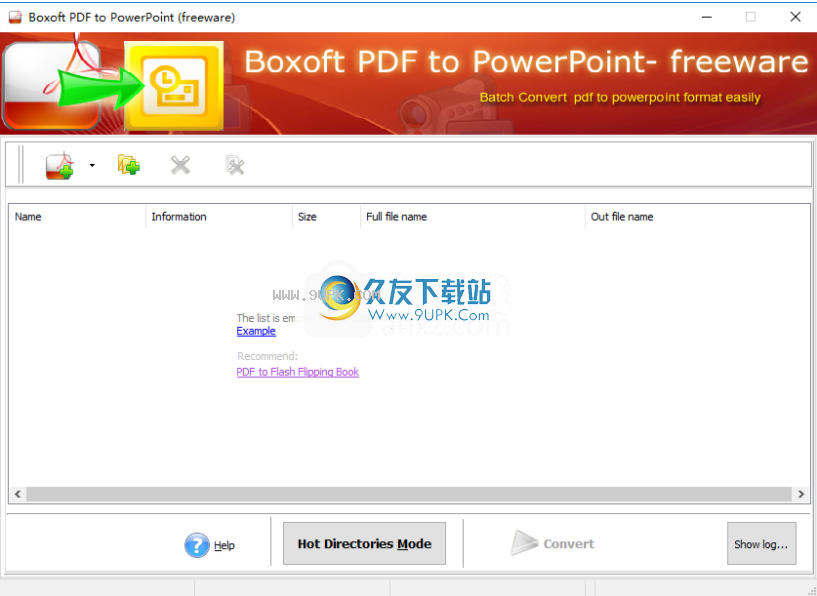Sort by Full file name column

pyautogui.click(x=473, y=217)
